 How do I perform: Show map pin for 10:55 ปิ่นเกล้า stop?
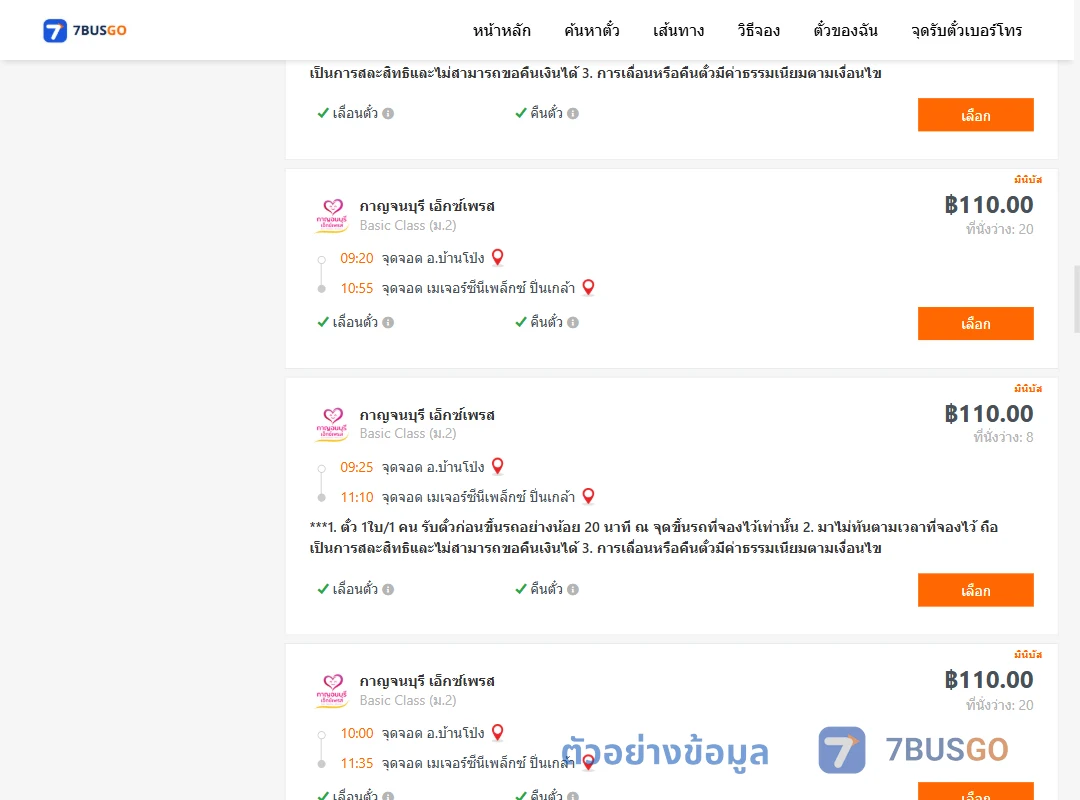click(x=588, y=287)
